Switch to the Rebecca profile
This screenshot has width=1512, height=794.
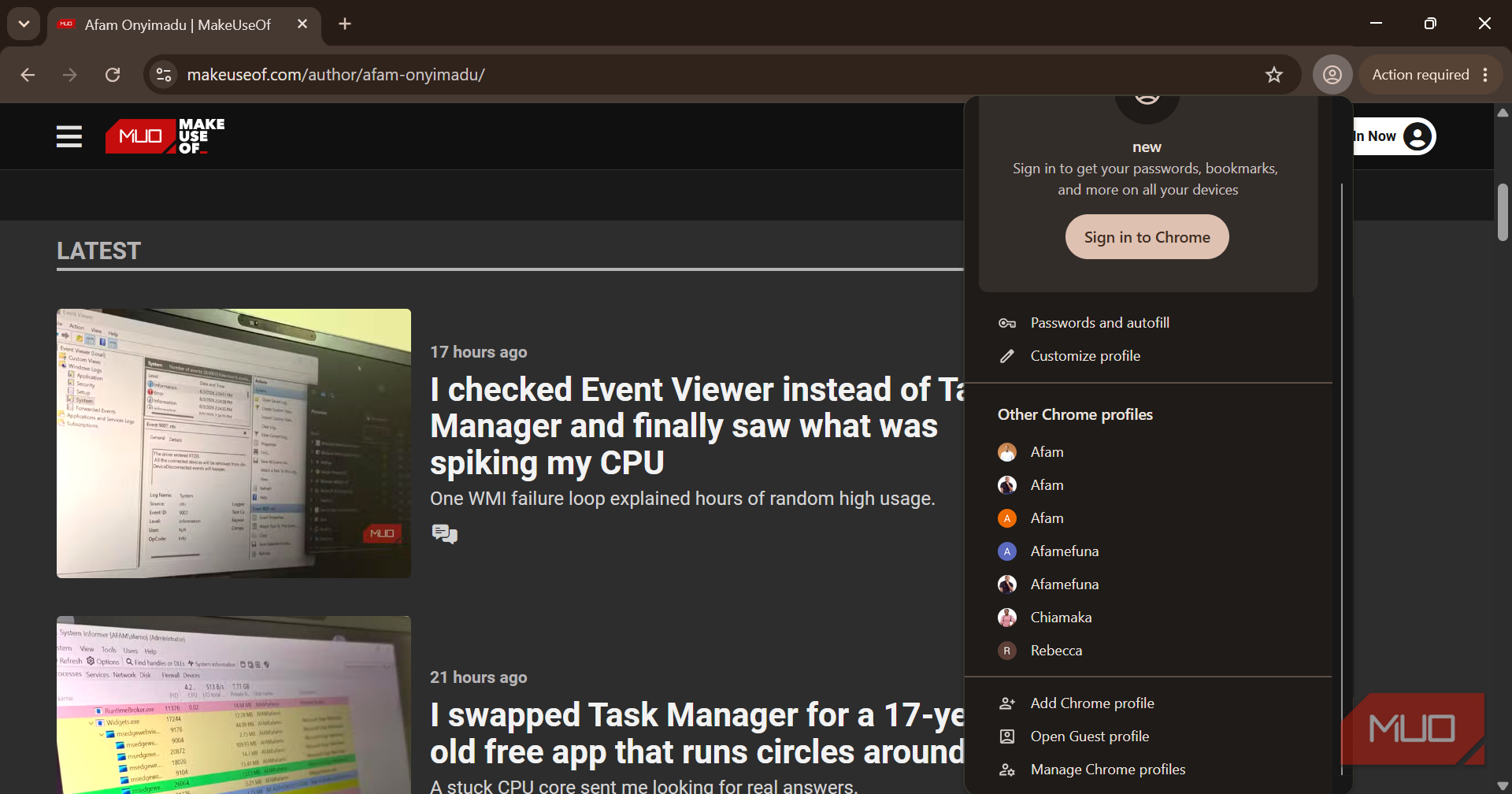coord(1148,651)
